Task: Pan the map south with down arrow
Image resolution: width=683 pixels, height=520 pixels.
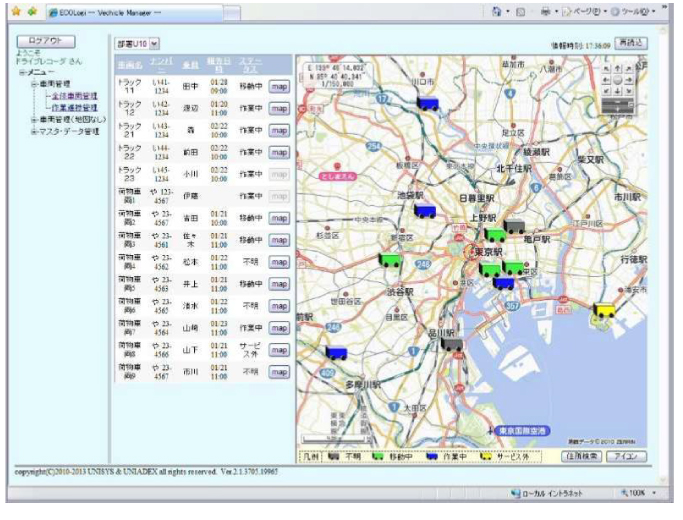Action: tap(618, 91)
